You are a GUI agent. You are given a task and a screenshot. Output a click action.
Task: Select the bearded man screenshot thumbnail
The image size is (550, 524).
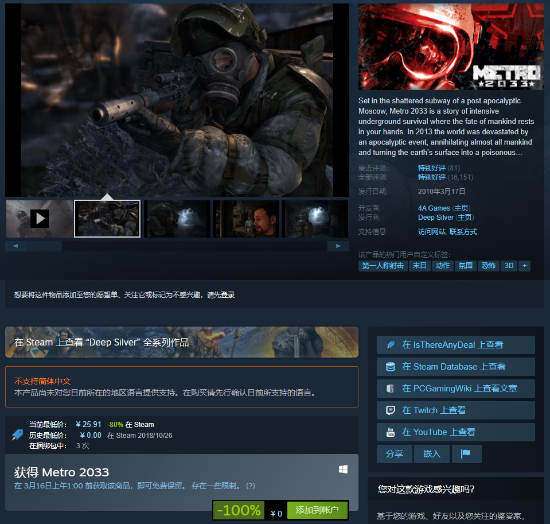tap(246, 219)
